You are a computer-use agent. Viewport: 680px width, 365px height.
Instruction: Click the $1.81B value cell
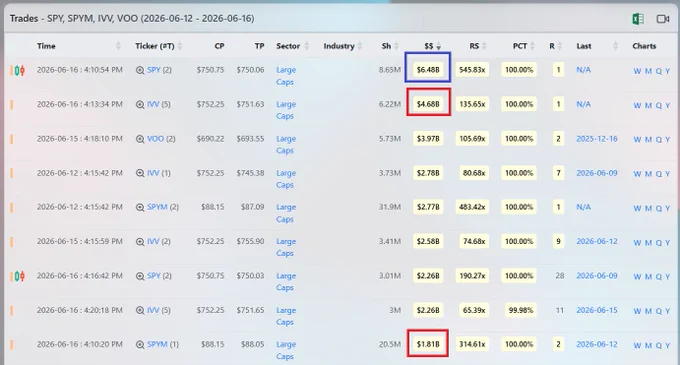click(x=428, y=344)
